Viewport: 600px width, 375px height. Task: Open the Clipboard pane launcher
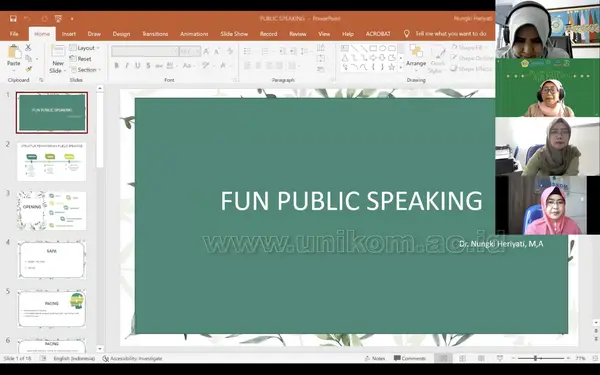pos(41,80)
